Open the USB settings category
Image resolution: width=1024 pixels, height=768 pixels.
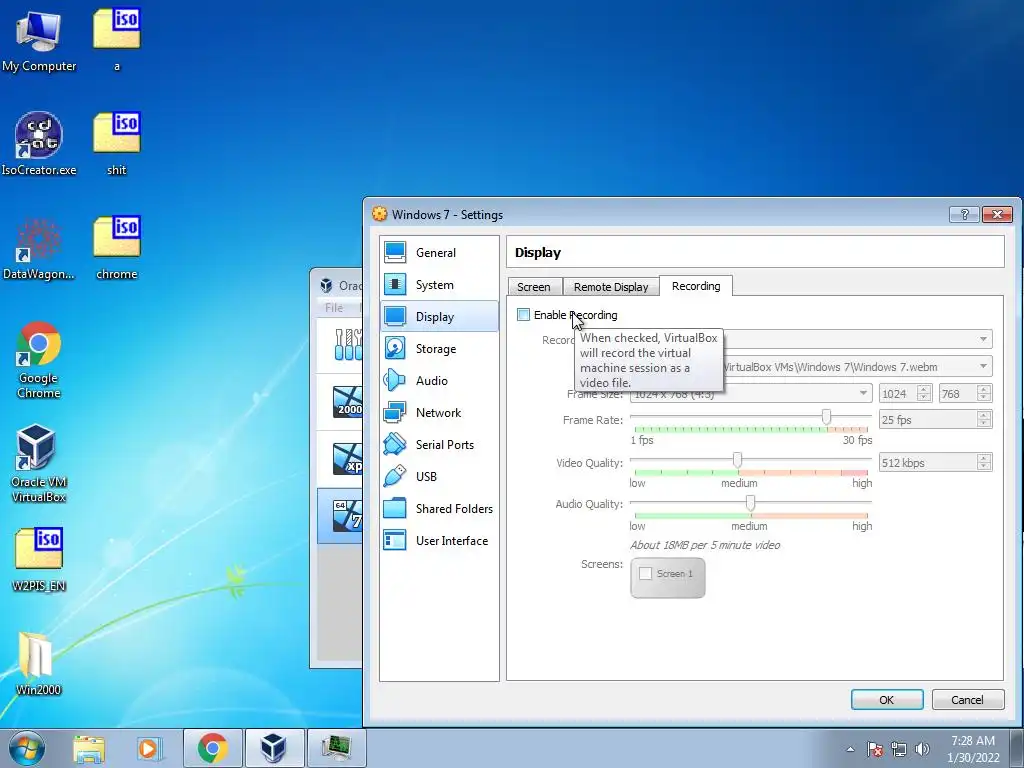(x=439, y=477)
